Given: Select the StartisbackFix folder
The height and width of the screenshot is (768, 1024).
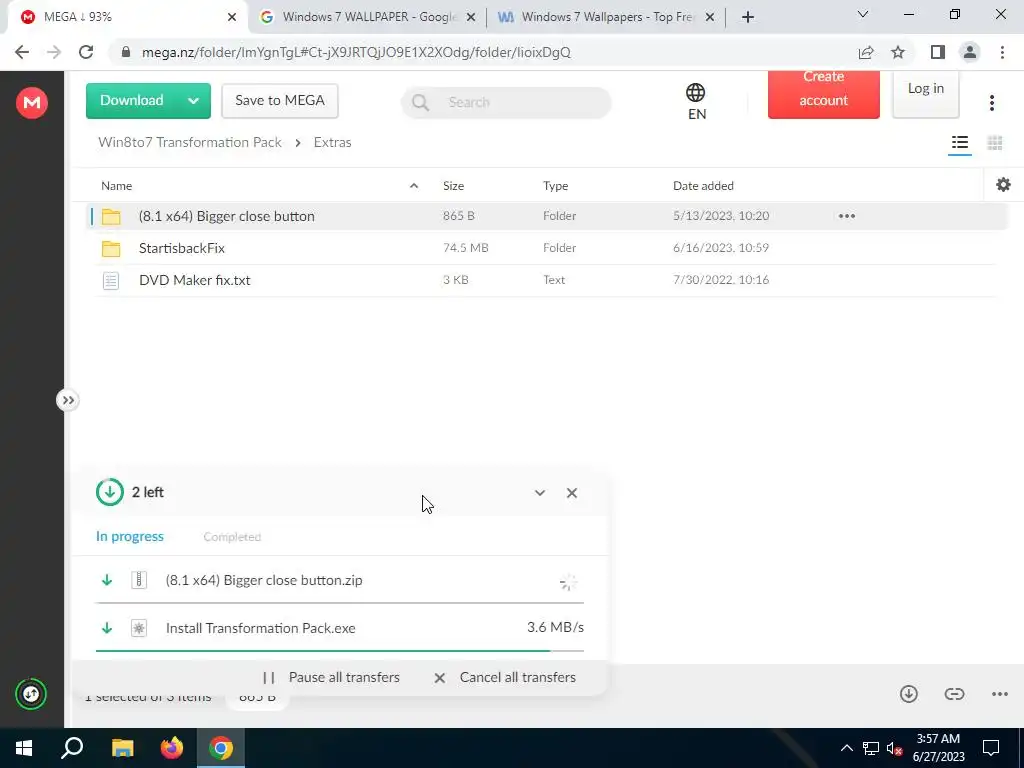Looking at the screenshot, I should pyautogui.click(x=546, y=248).
